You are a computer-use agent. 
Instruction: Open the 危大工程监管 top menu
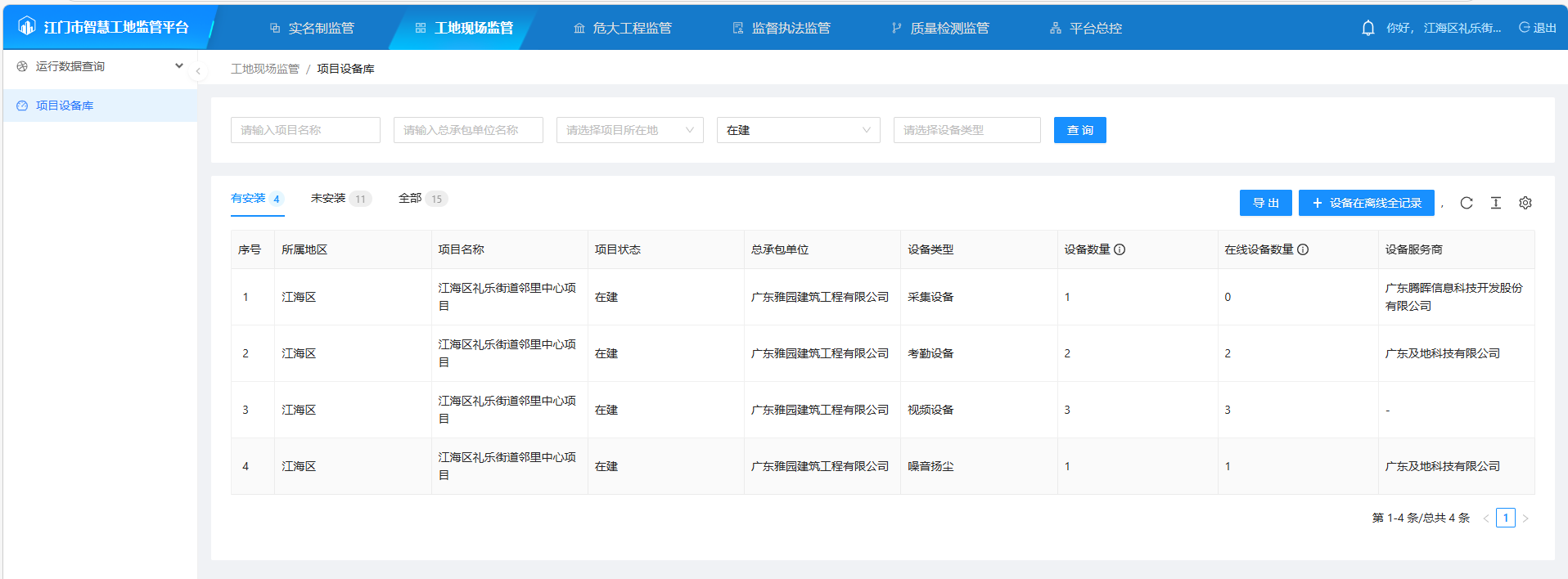(x=623, y=28)
